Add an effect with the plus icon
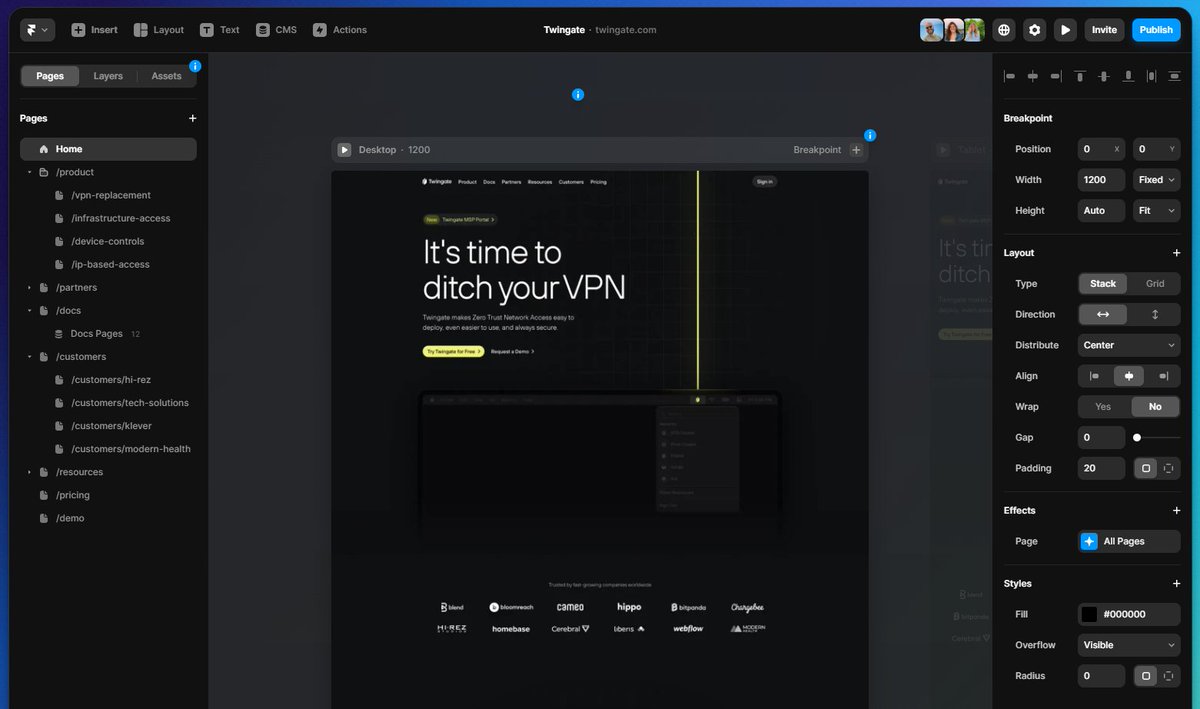This screenshot has width=1200, height=709. (x=1176, y=510)
